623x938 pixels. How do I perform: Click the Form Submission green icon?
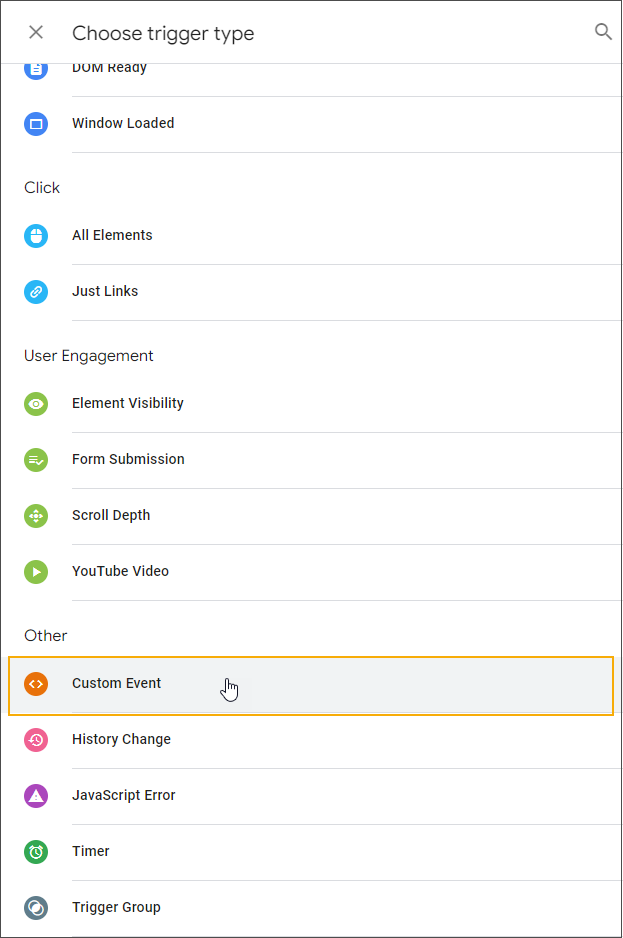[x=36, y=460]
